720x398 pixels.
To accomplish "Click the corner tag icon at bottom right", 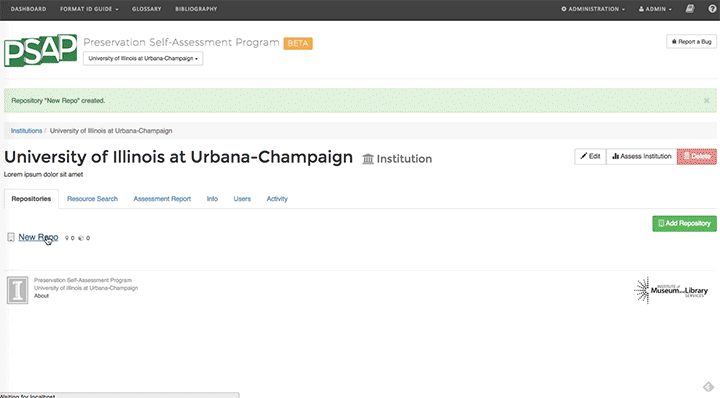I will pyautogui.click(x=708, y=387).
